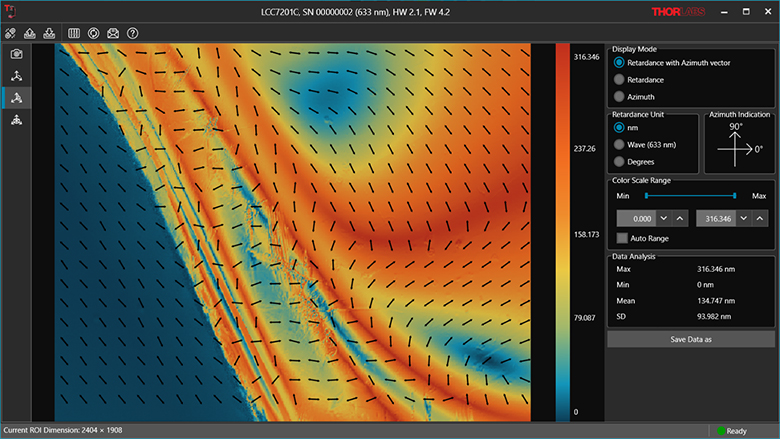Click the Max handle of range slider
Image resolution: width=780 pixels, height=439 pixels.
click(x=735, y=196)
